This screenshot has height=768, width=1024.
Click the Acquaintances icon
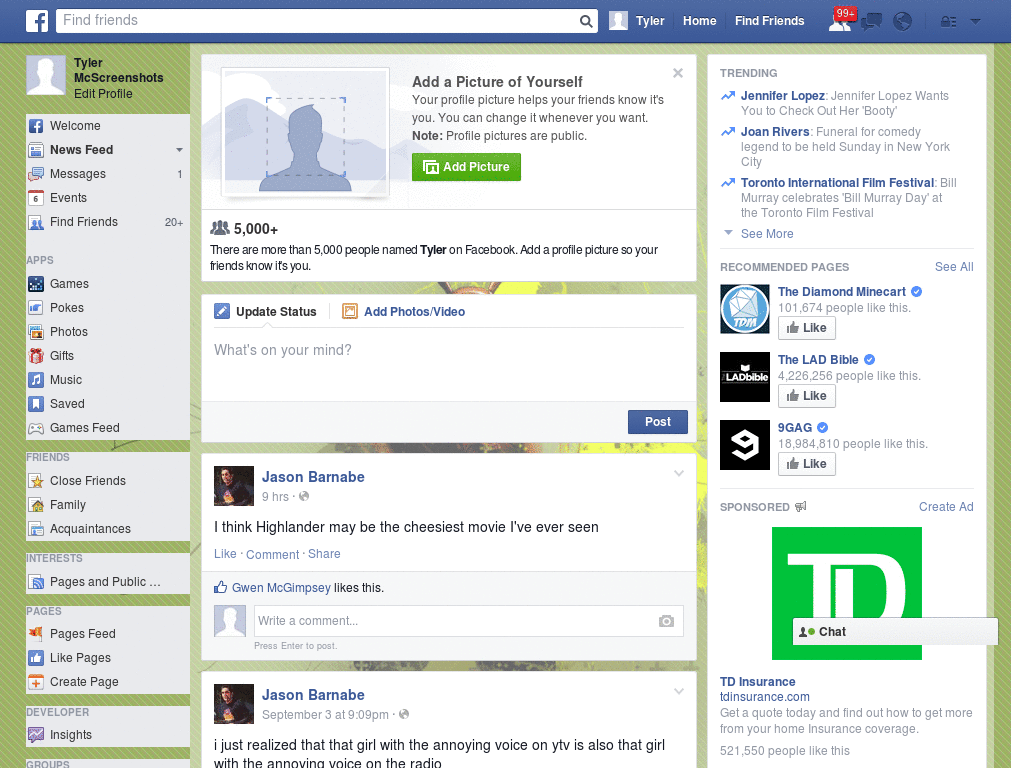click(x=36, y=529)
